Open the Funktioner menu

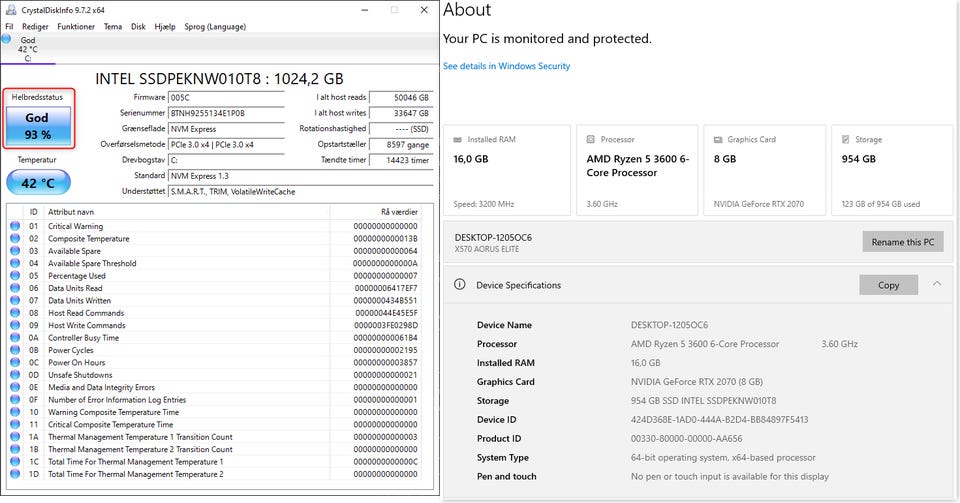76,27
